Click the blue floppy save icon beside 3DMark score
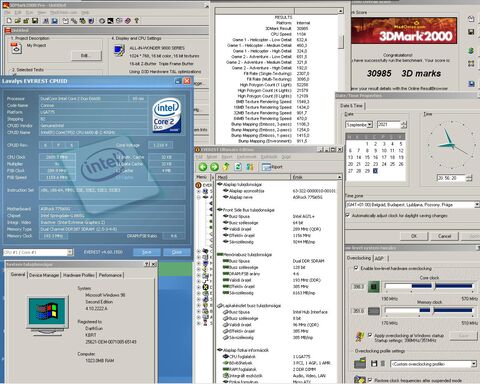 pyautogui.click(x=471, y=84)
